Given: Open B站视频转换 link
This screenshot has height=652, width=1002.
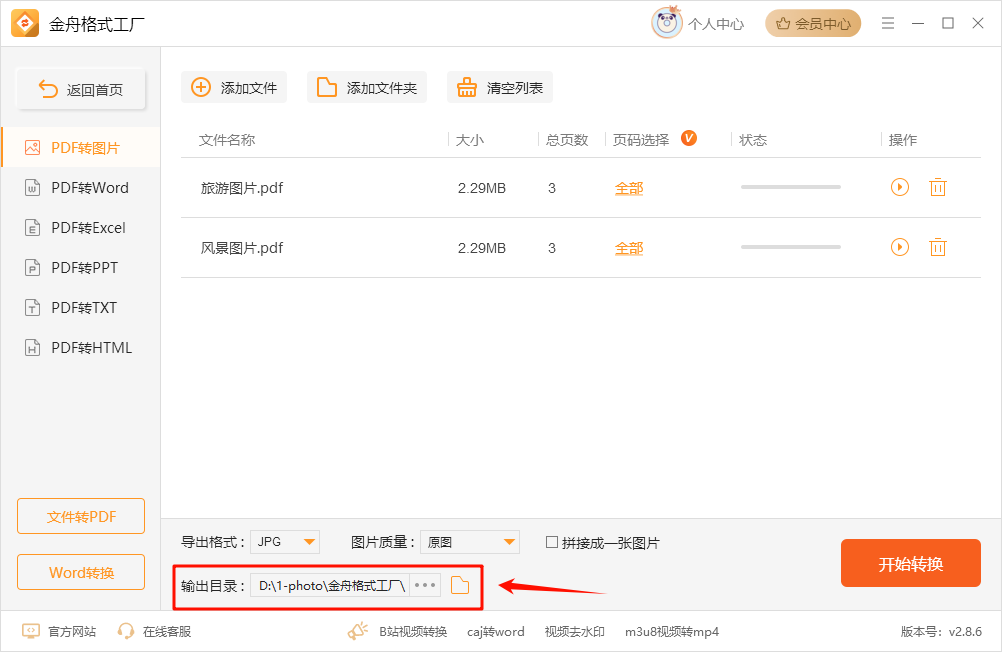Looking at the screenshot, I should click(x=413, y=632).
